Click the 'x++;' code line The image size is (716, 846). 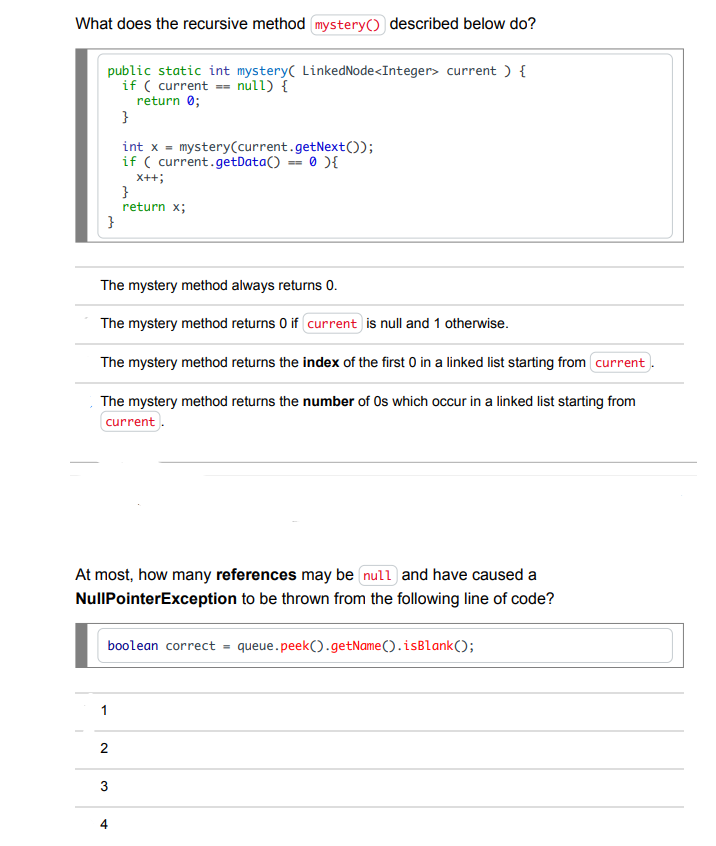(150, 177)
